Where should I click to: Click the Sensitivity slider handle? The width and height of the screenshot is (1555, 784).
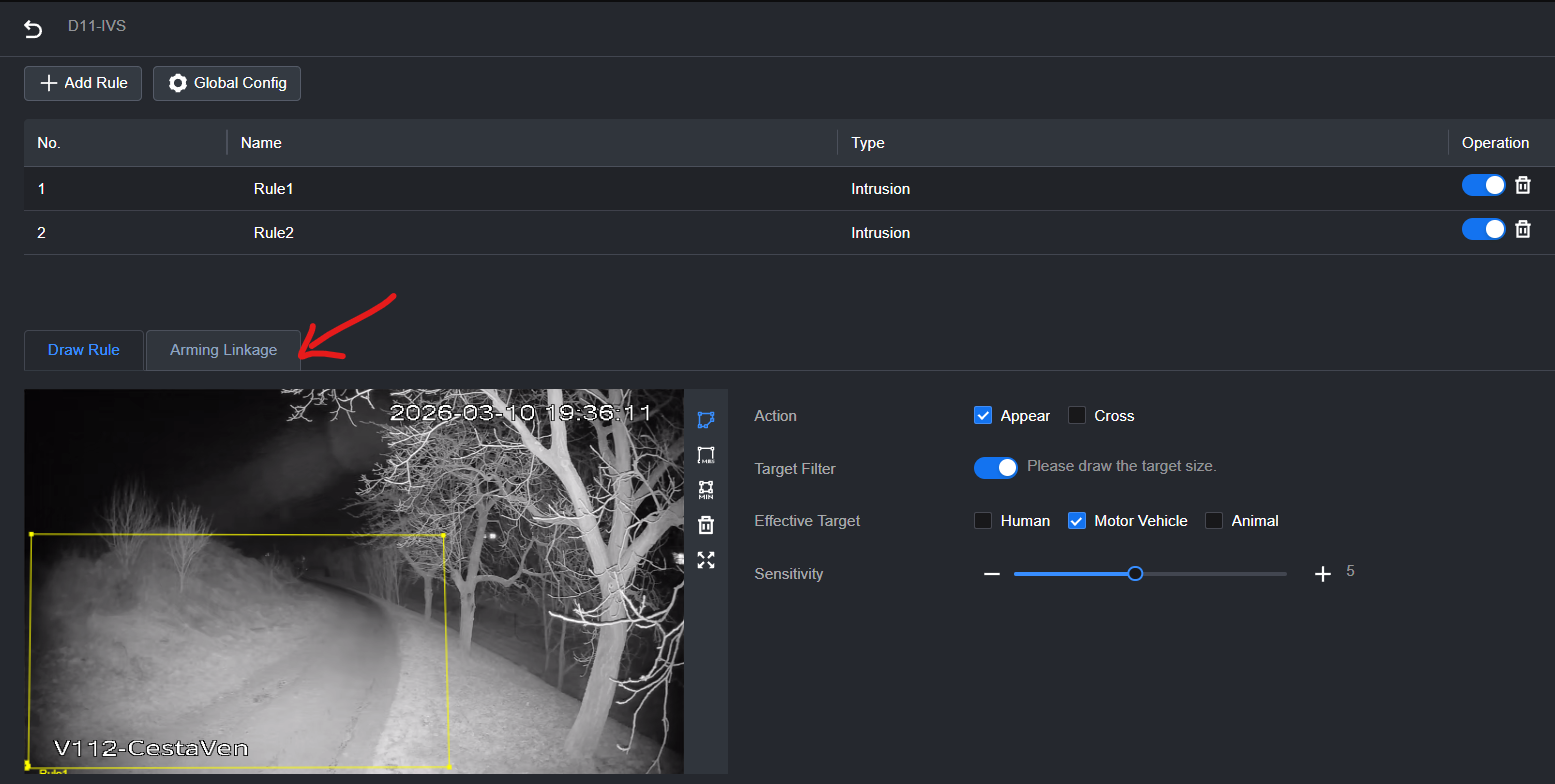(1135, 574)
